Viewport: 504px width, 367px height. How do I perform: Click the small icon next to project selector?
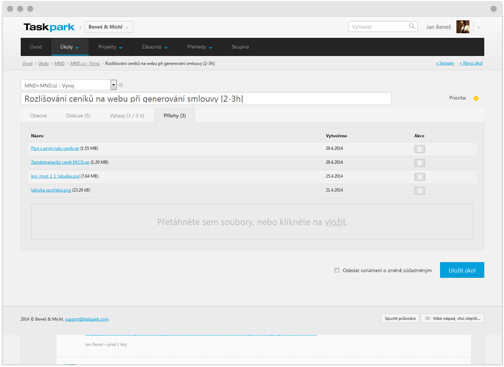point(121,85)
